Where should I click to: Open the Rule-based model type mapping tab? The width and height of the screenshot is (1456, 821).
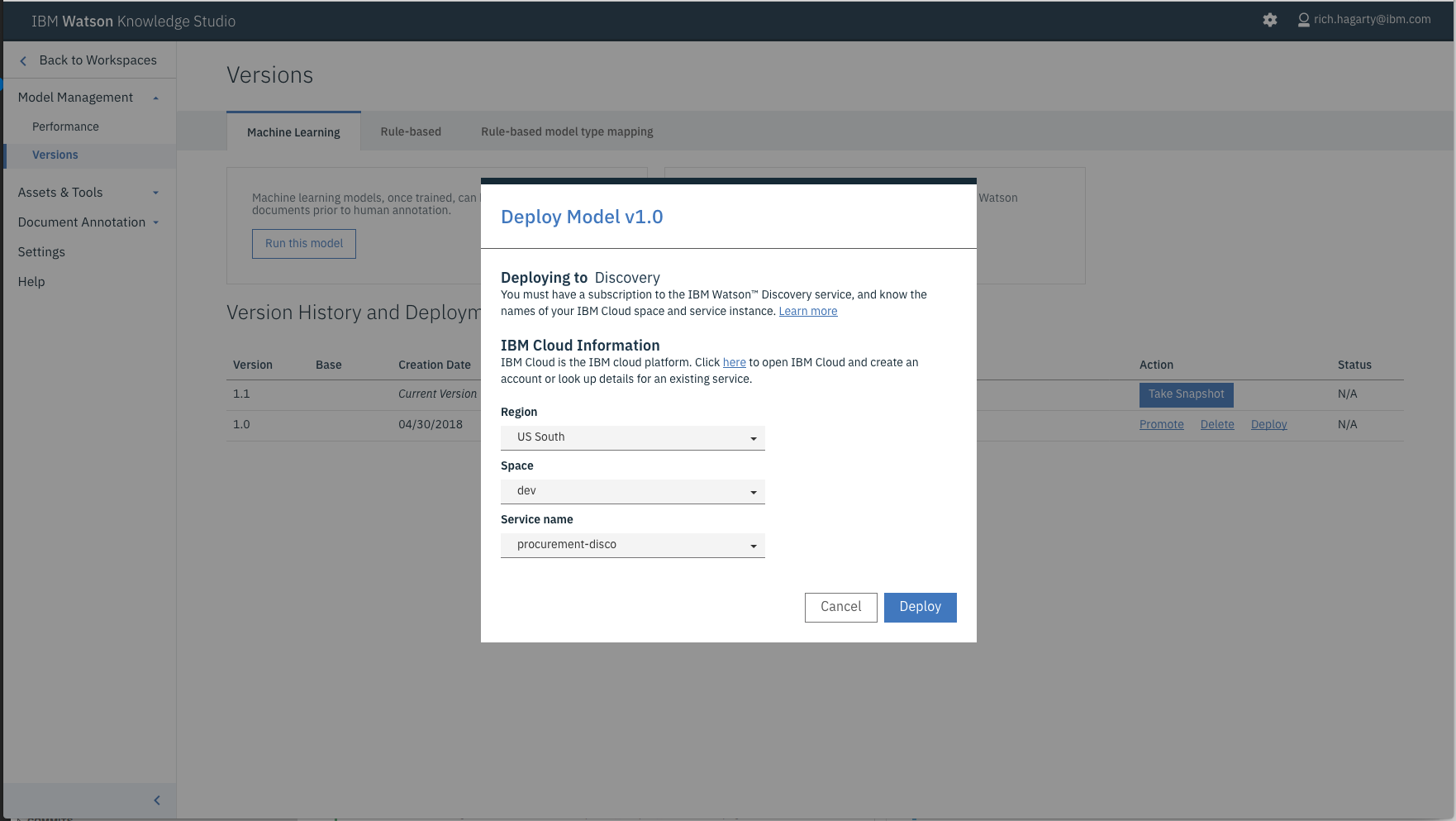click(567, 131)
